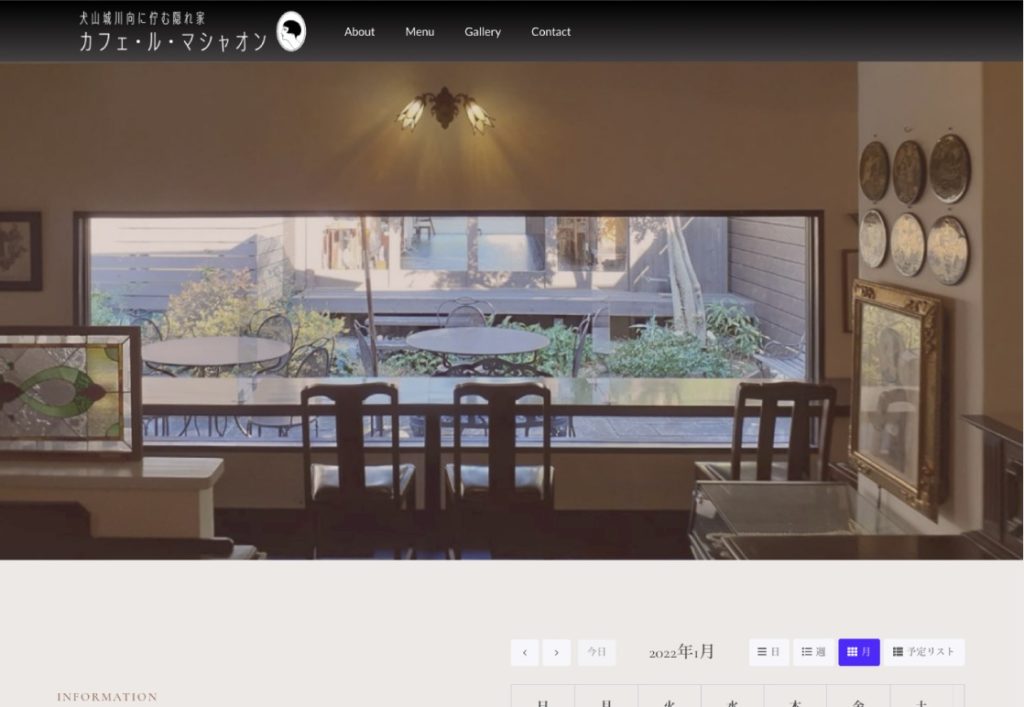Screen dimensions: 1024x707
Task: Go to the Gallery page
Action: 482,32
